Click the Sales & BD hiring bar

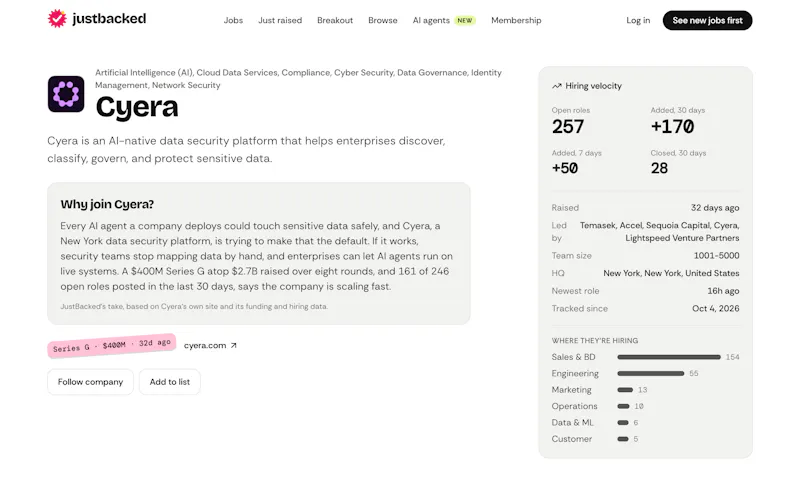click(669, 357)
